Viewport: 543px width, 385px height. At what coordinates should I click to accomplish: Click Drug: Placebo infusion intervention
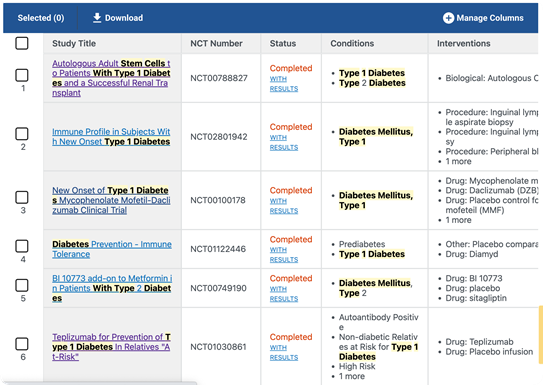(x=489, y=352)
